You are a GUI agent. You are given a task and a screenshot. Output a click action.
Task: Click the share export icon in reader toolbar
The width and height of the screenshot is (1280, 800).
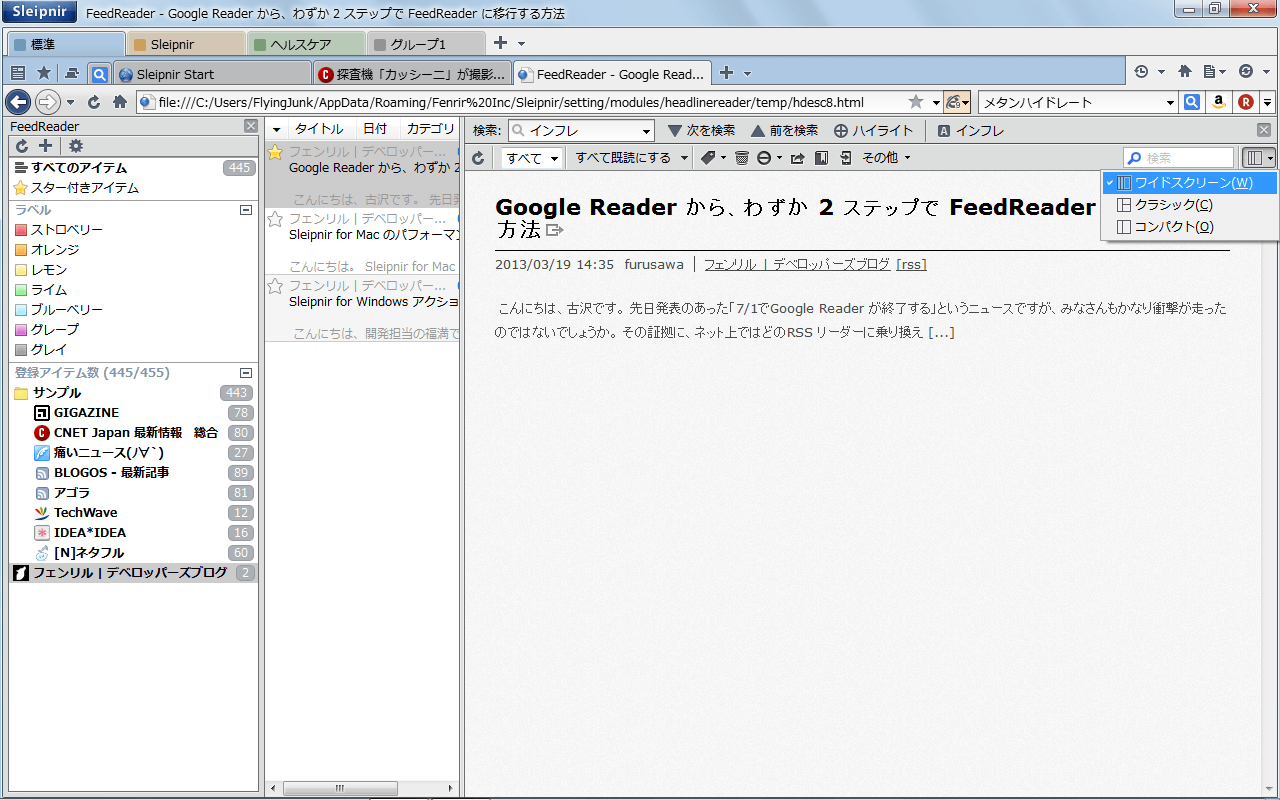(797, 158)
